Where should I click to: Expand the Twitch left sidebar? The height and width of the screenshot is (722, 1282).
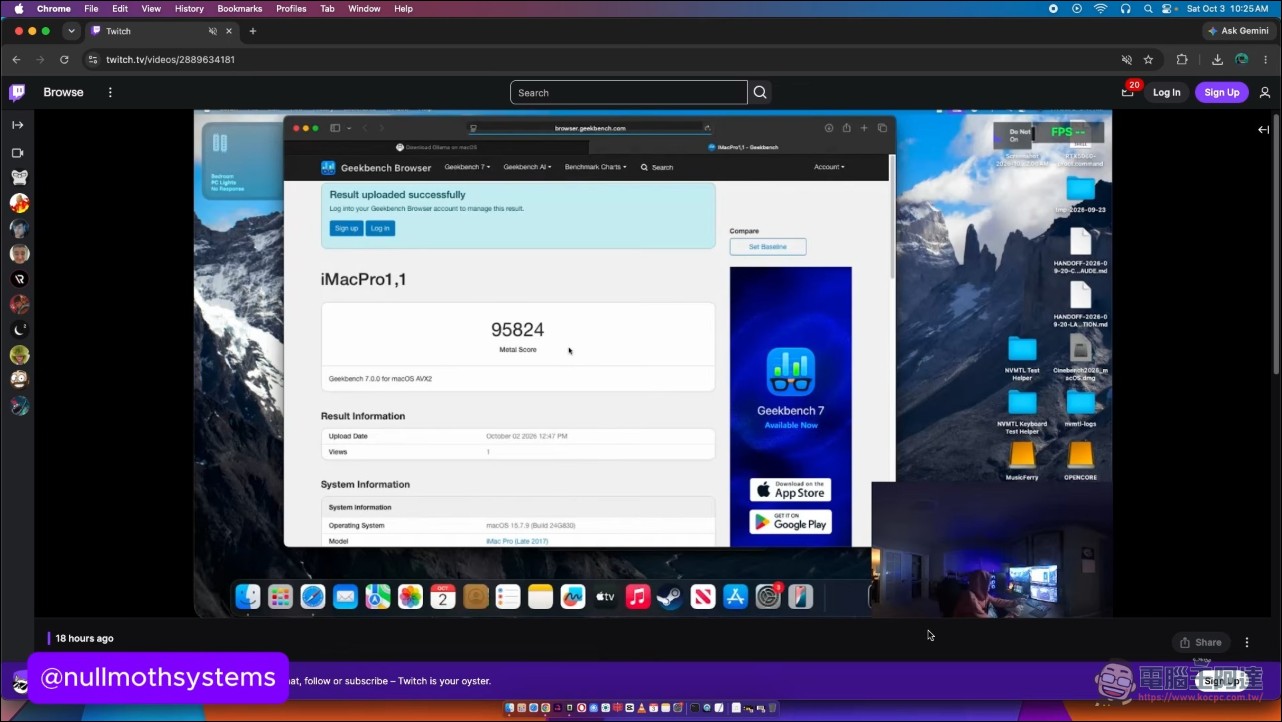[17, 125]
